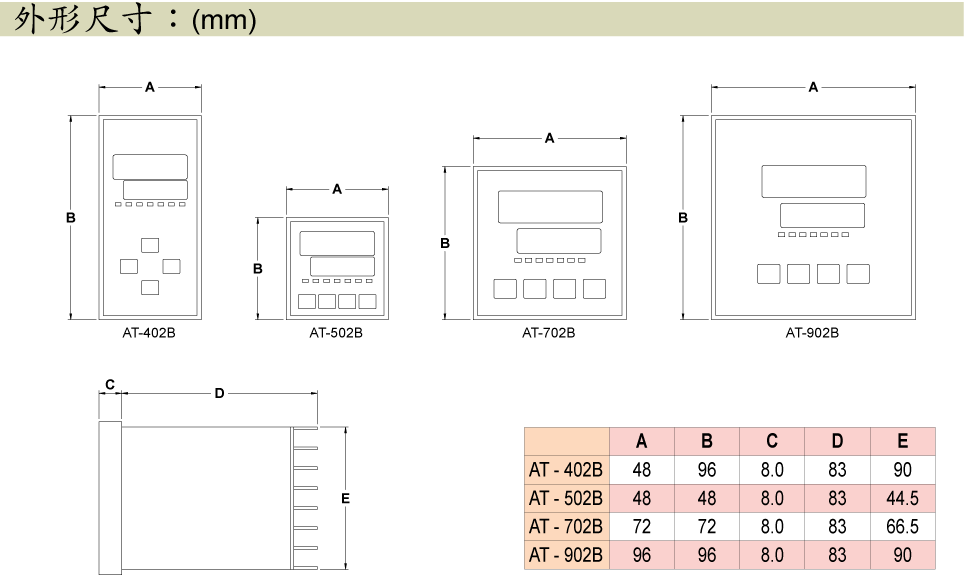
Task: Click the B dimension label beside AT-902B
Action: pyautogui.click(x=683, y=218)
